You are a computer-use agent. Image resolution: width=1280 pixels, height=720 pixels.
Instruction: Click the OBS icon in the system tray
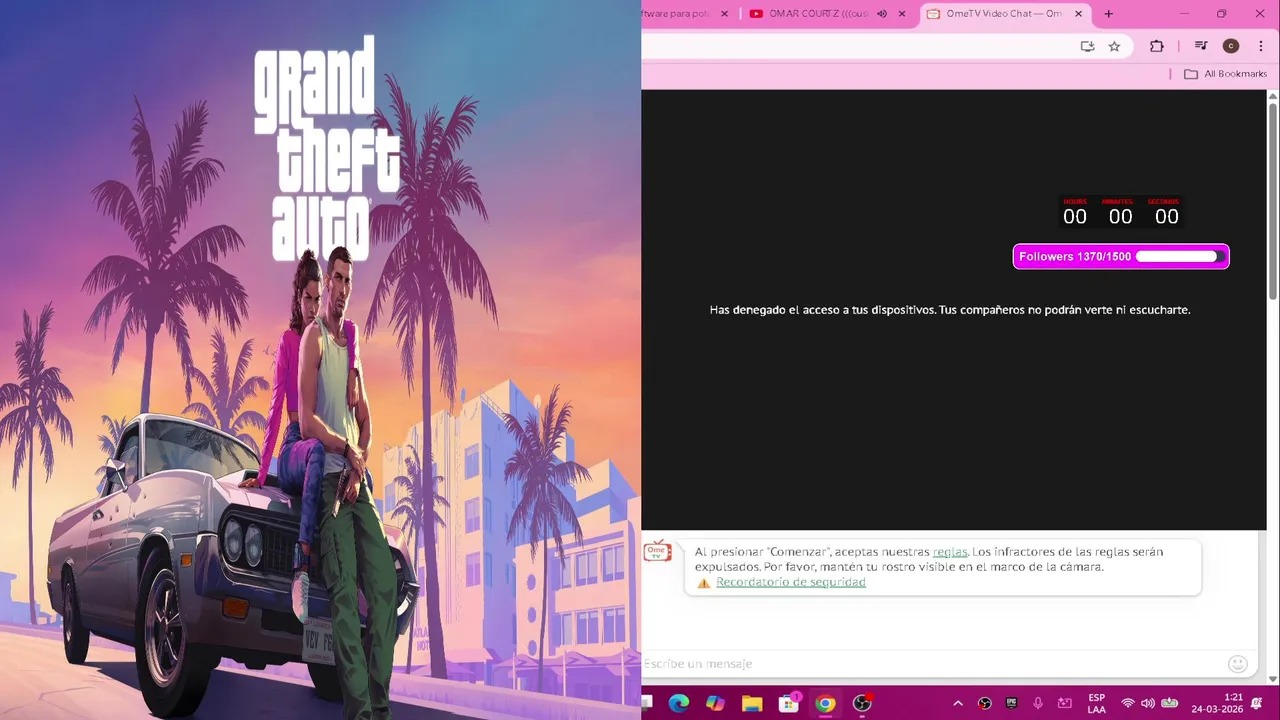click(x=985, y=703)
